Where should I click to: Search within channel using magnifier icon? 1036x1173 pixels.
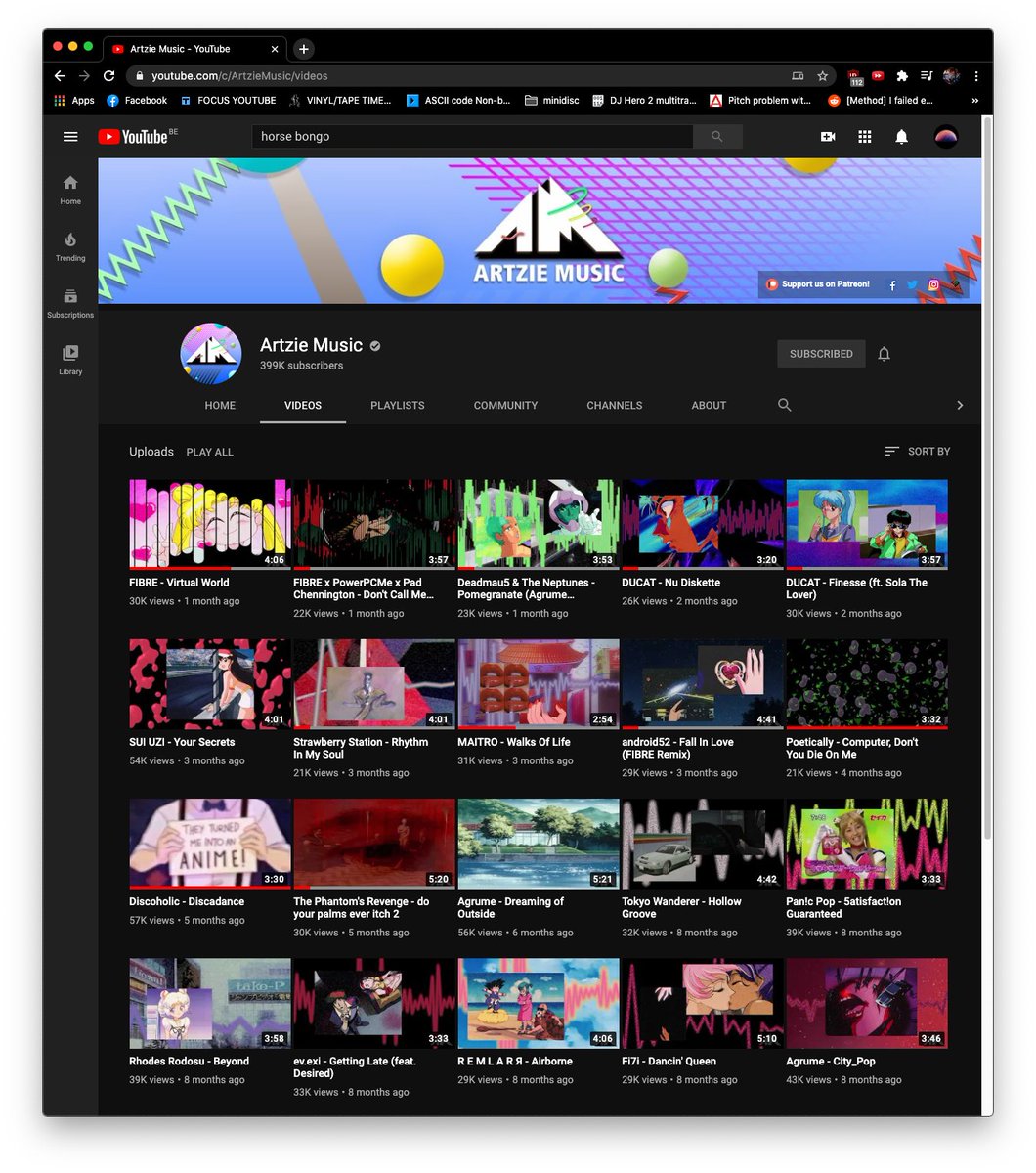pyautogui.click(x=784, y=405)
